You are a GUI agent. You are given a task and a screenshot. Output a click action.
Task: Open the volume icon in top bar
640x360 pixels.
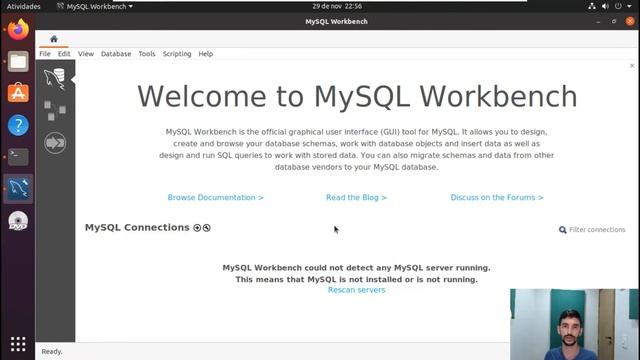point(605,6)
